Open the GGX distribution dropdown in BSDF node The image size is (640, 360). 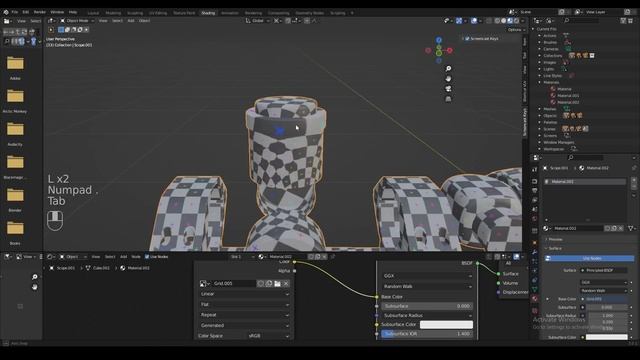(427, 276)
